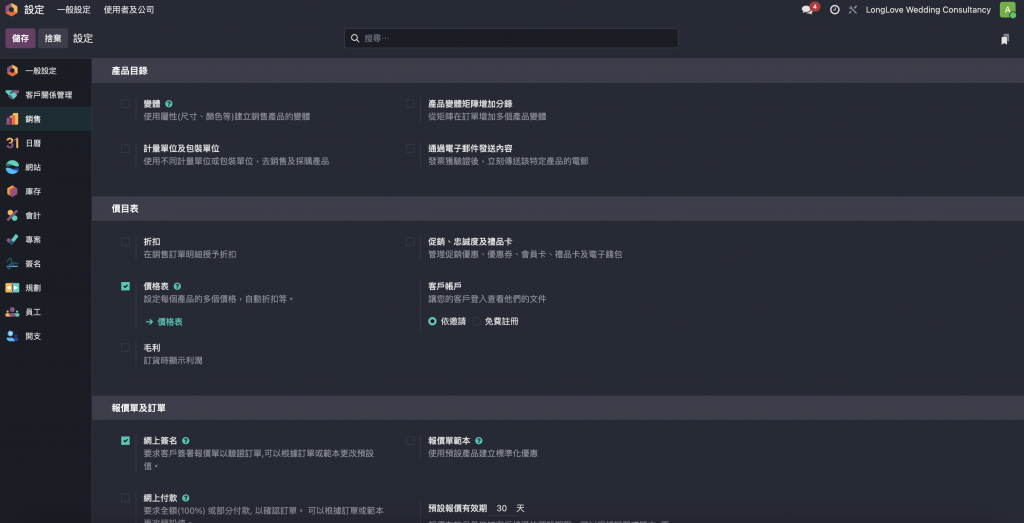Select the 員工 sidebar icon
Screen dimensions: 1024x523
click(x=12, y=312)
